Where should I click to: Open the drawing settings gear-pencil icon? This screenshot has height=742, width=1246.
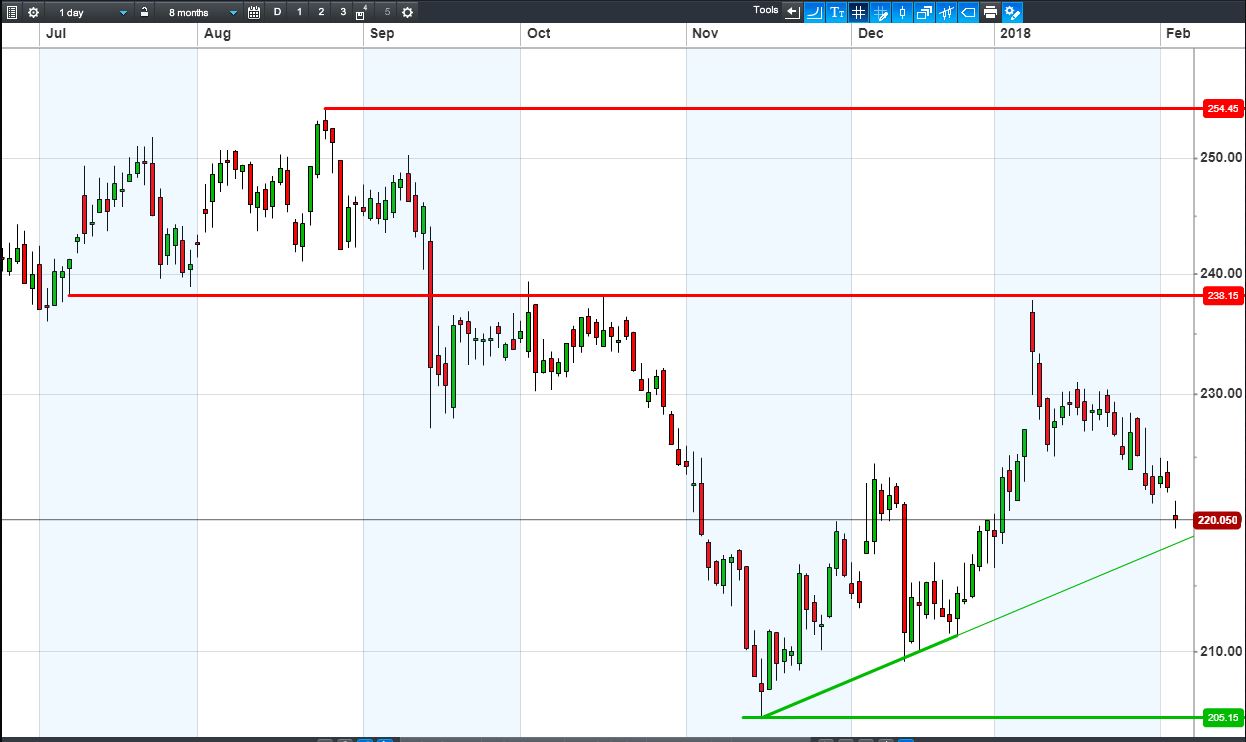[1012, 12]
